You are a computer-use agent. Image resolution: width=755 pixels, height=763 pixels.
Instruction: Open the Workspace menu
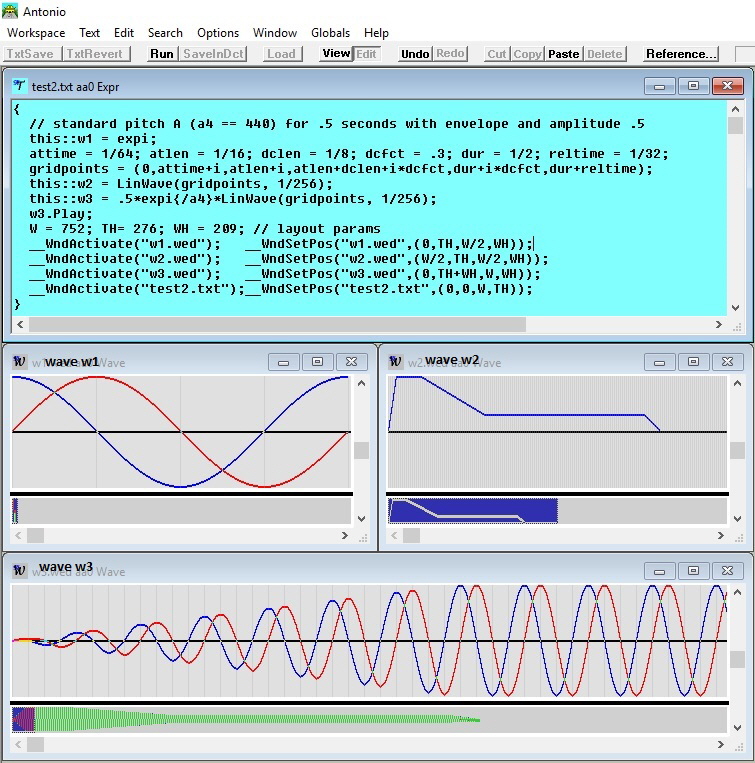tap(36, 33)
